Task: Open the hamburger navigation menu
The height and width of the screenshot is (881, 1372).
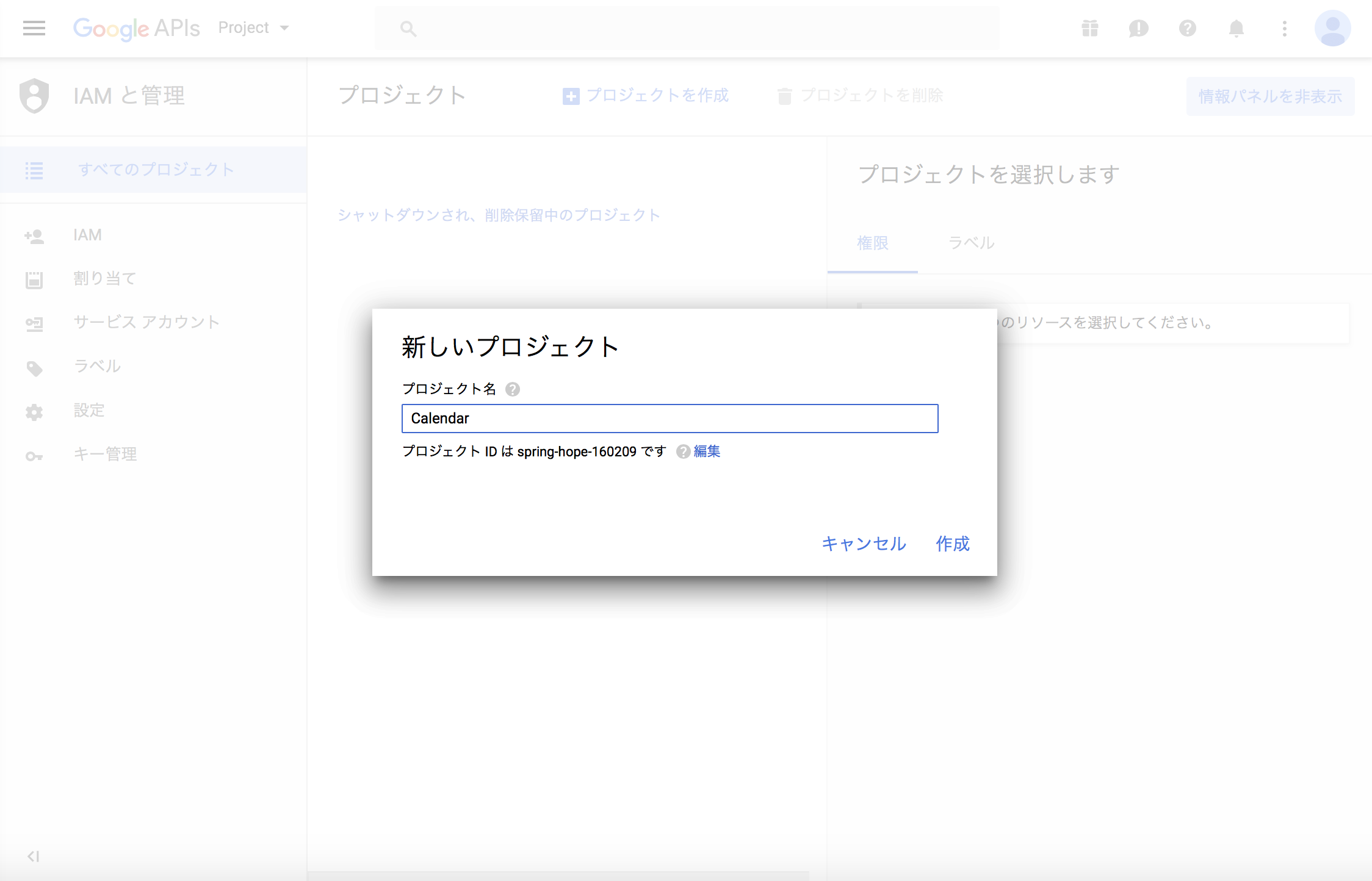Action: (34, 28)
